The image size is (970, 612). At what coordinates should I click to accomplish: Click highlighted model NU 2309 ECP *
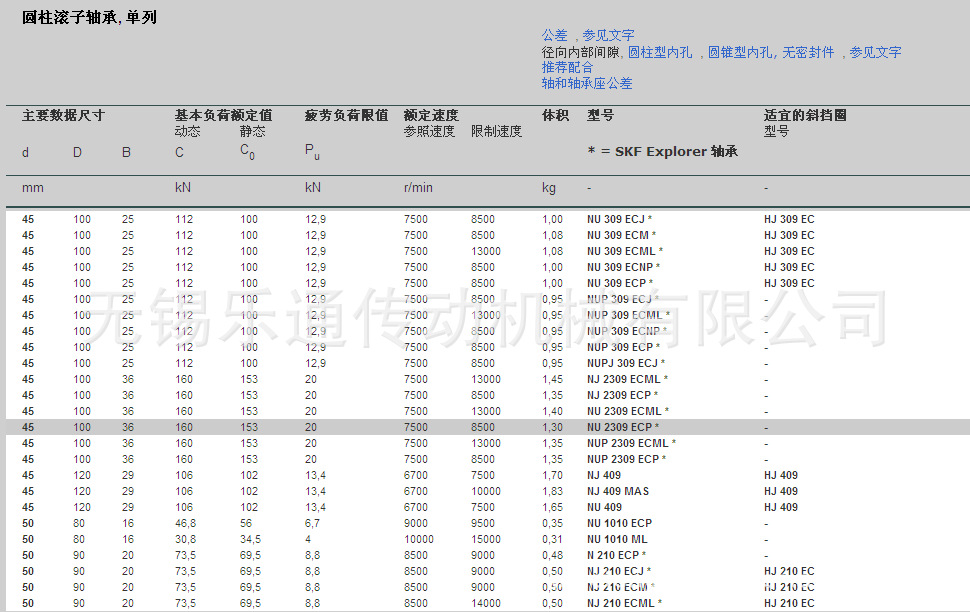(623, 427)
